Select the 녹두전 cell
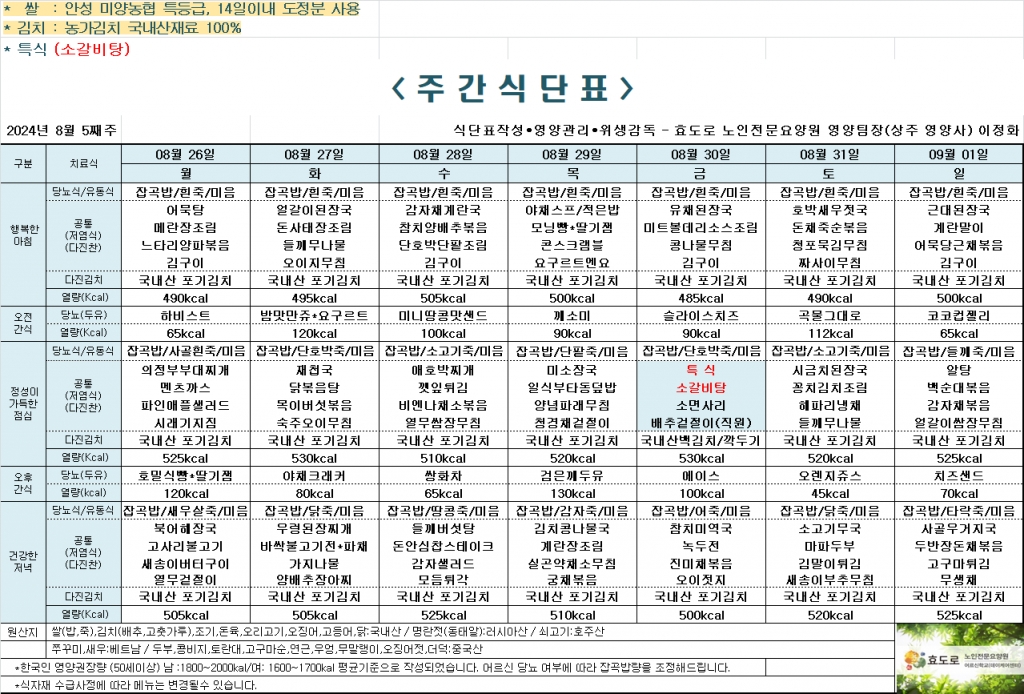Viewport: 1024px width, 694px height. coord(701,546)
